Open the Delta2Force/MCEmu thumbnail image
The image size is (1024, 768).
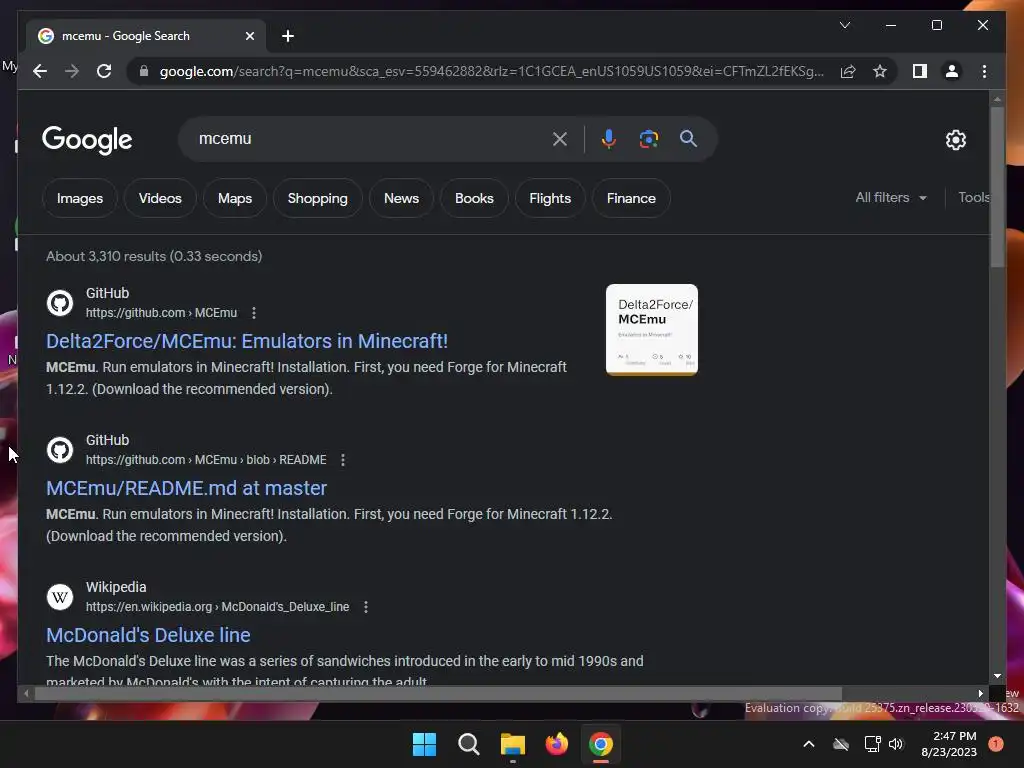652,330
